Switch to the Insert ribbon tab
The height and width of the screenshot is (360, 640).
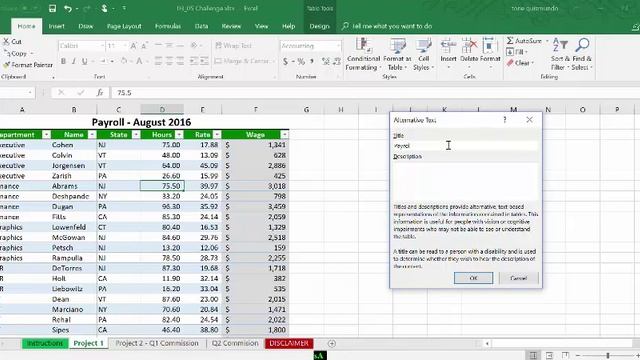pyautogui.click(x=56, y=26)
